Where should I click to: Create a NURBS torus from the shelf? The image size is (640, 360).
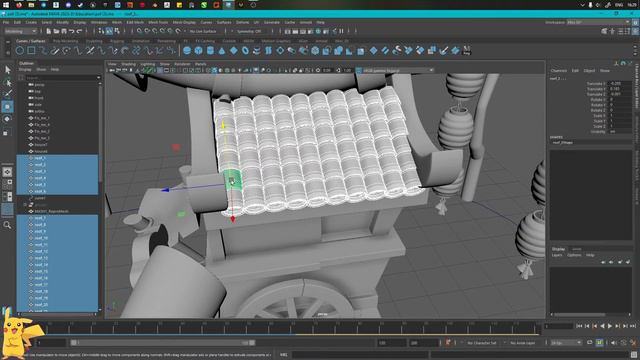(245, 51)
